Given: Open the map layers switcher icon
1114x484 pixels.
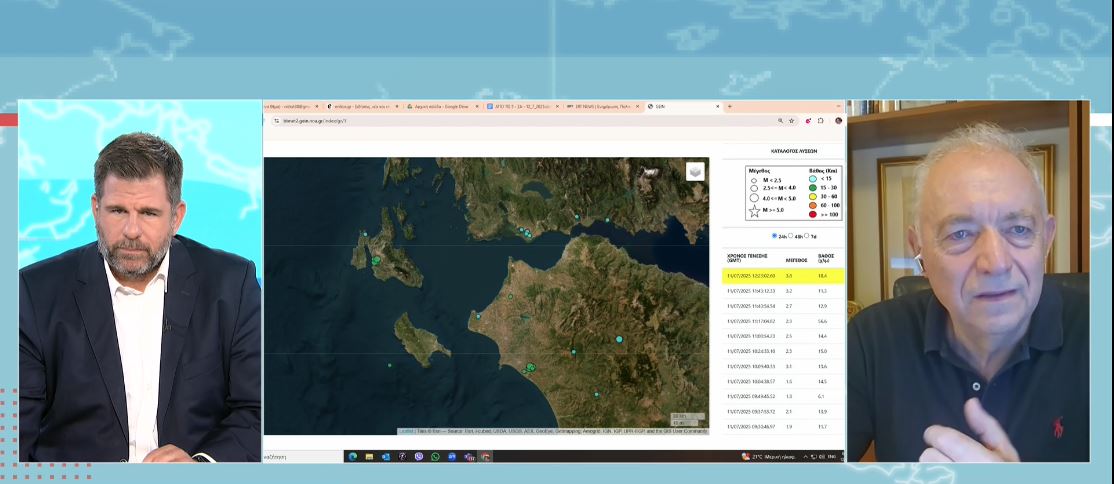Looking at the screenshot, I should 694,172.
